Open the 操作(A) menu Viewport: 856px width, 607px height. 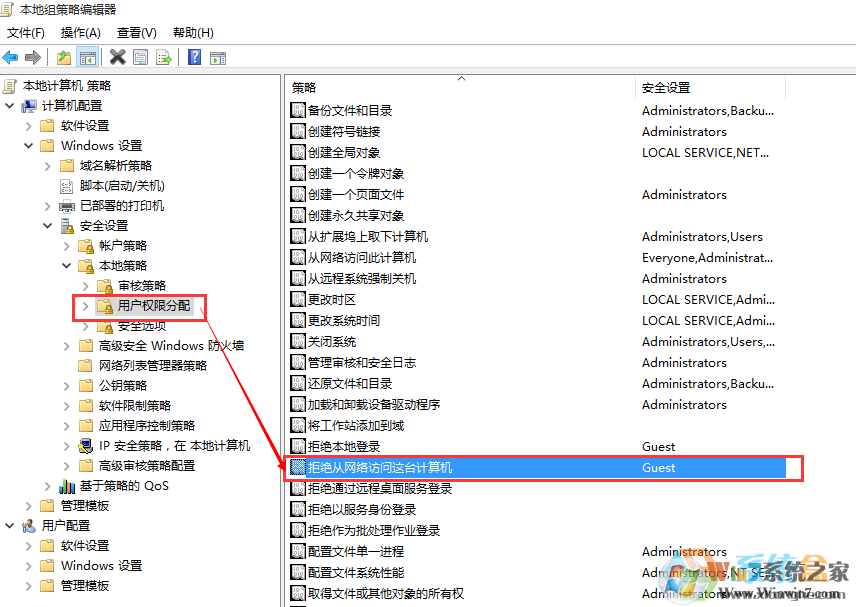click(x=81, y=33)
